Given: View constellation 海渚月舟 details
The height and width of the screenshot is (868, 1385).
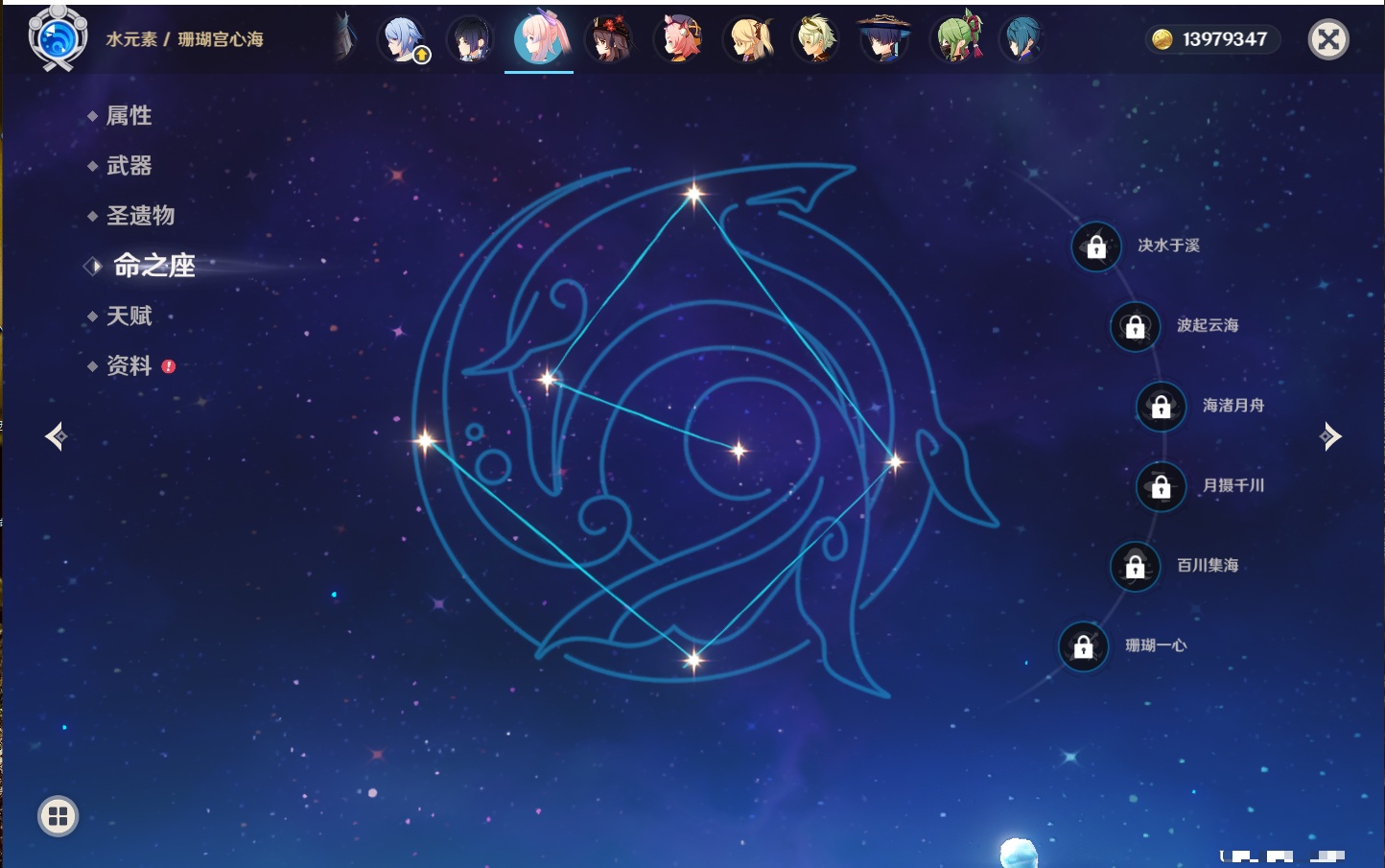Looking at the screenshot, I should [x=1233, y=406].
